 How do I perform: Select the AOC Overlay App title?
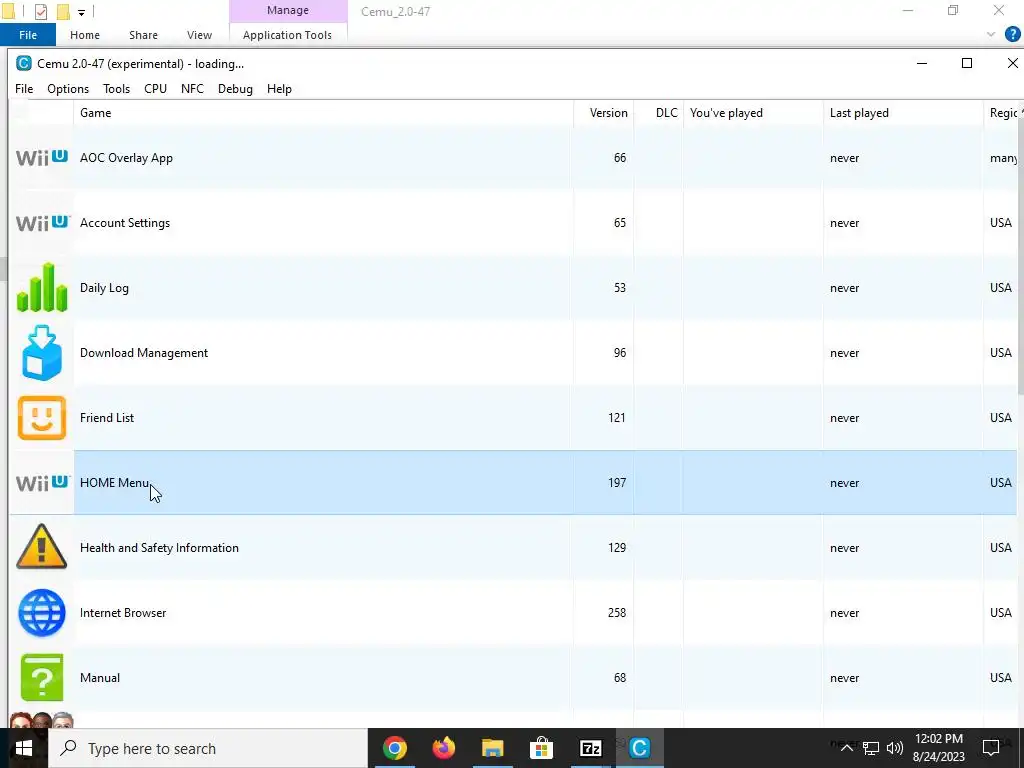(x=126, y=158)
